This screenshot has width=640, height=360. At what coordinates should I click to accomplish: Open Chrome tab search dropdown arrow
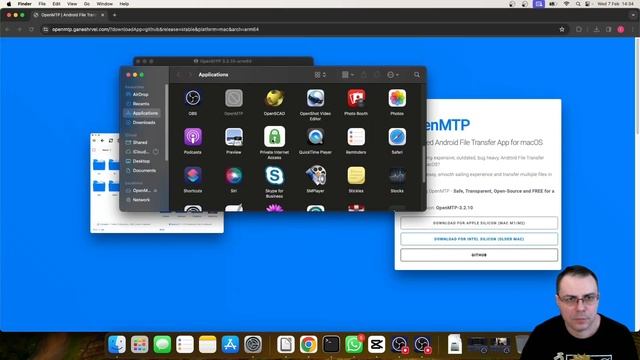(633, 15)
